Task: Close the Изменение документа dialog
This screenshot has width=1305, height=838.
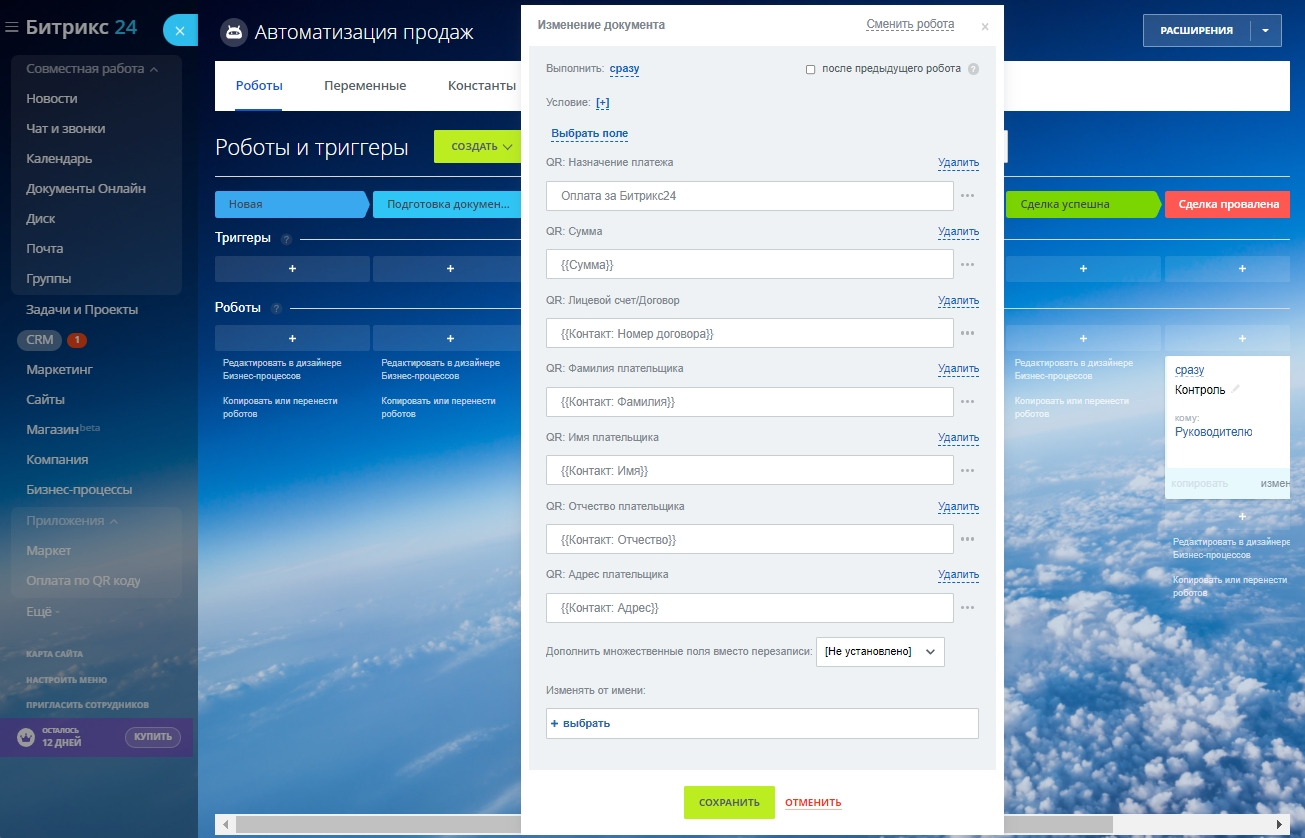Action: (x=985, y=27)
